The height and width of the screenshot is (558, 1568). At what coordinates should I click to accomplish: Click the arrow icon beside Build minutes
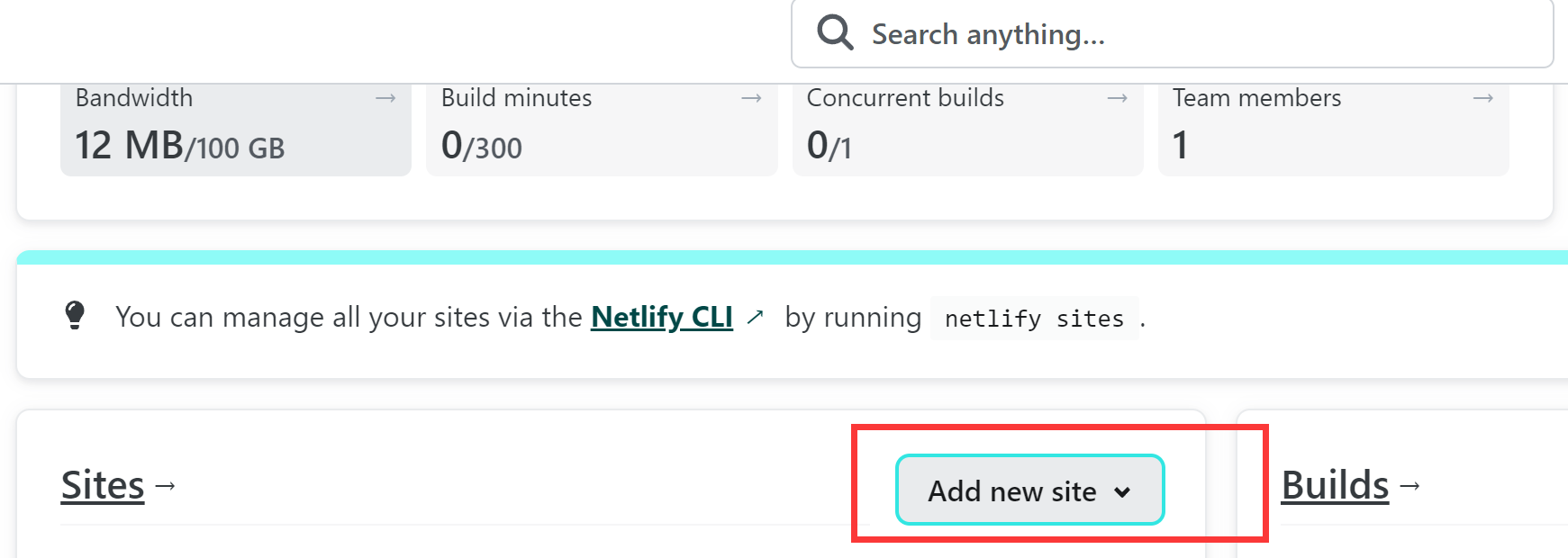coord(751,98)
